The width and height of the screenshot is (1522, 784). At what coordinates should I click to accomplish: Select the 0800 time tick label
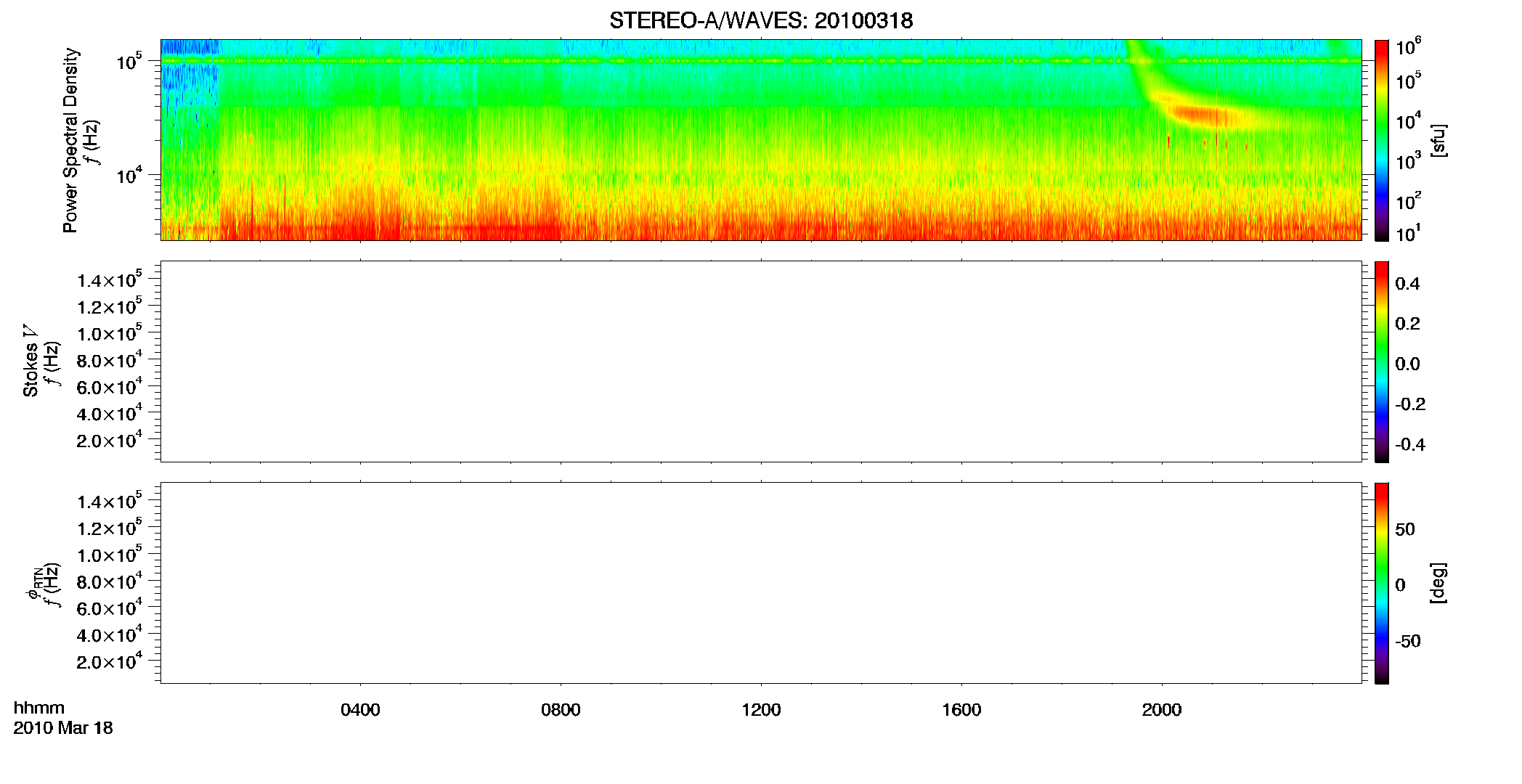point(561,710)
